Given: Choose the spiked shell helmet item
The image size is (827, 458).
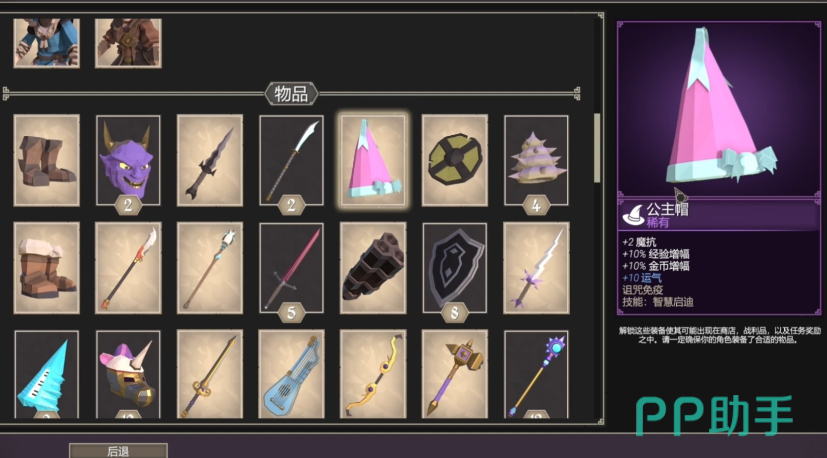Looking at the screenshot, I should tap(536, 160).
